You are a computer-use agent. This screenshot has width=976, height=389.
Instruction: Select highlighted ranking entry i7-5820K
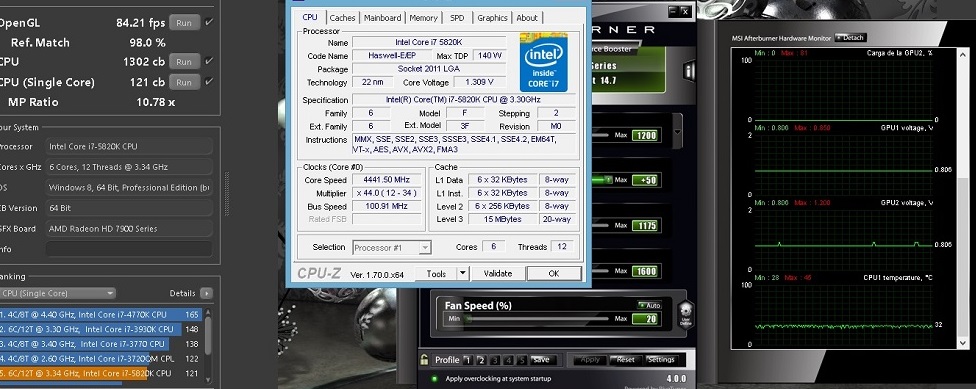click(99, 373)
